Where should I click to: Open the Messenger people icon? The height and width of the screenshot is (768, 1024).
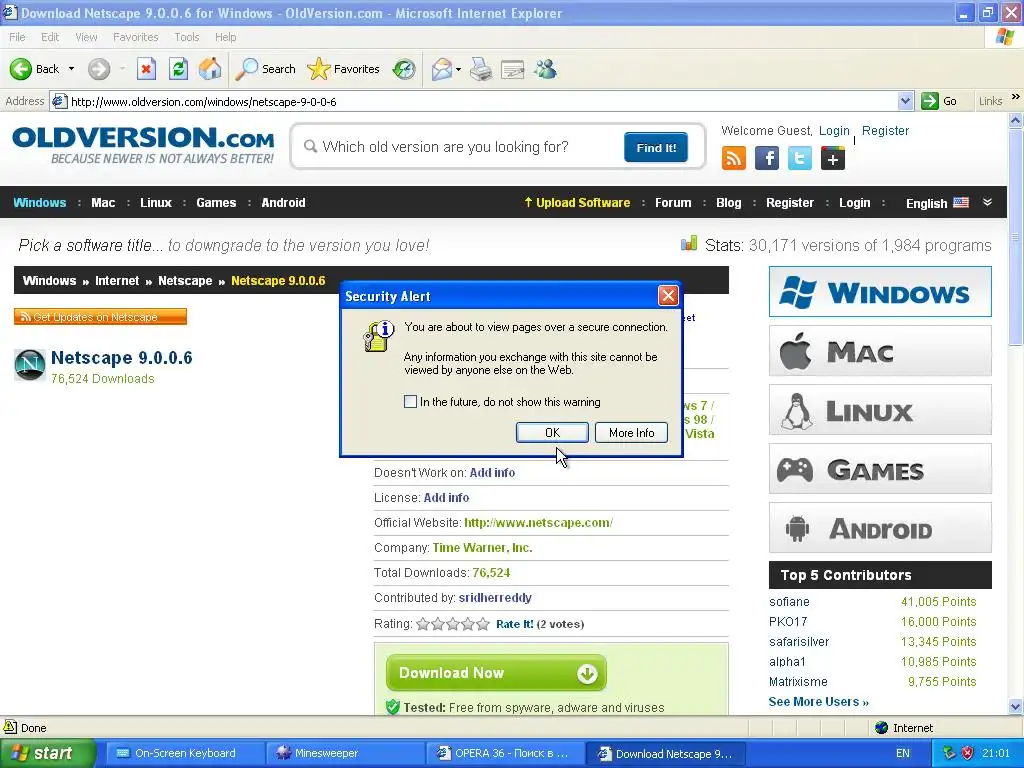click(x=545, y=69)
